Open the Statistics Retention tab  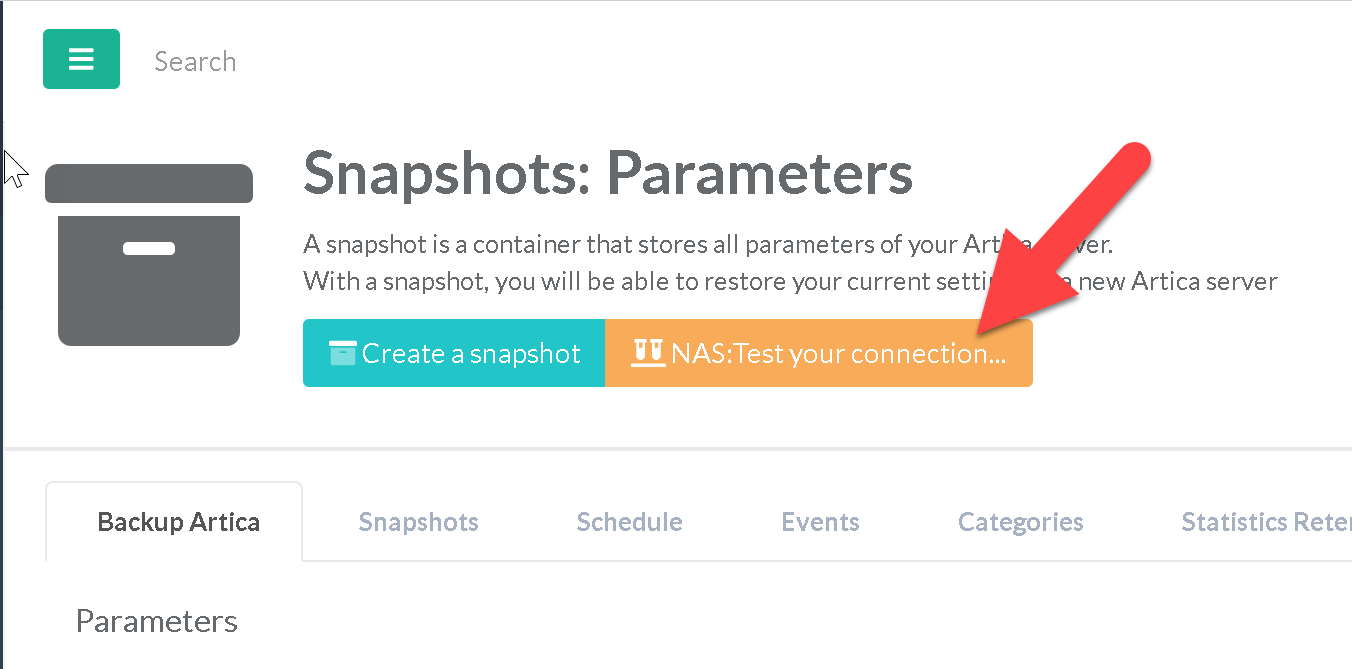click(1265, 522)
